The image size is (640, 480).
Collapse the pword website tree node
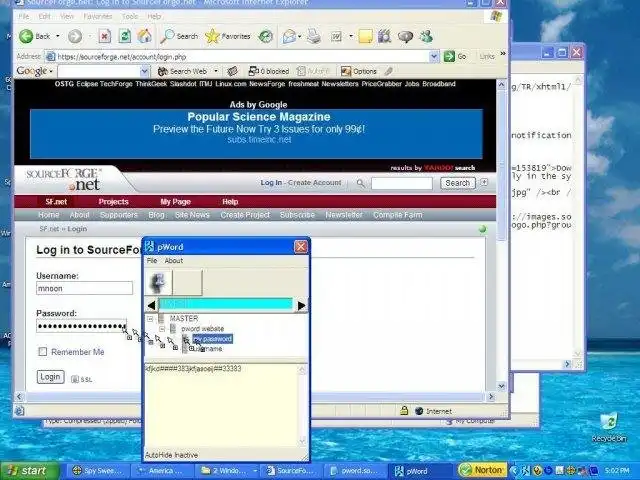coord(162,329)
